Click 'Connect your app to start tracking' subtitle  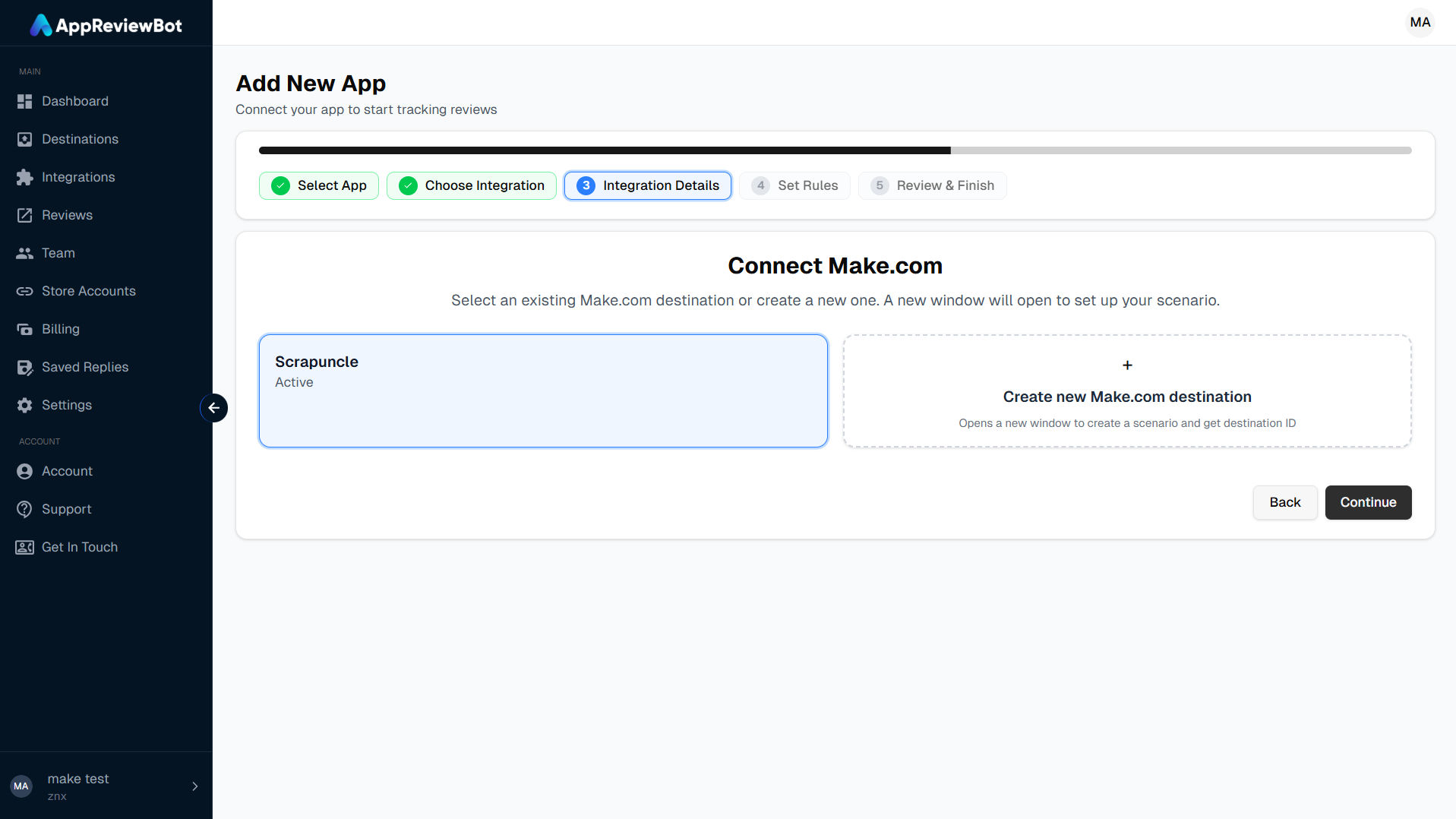pos(366,109)
